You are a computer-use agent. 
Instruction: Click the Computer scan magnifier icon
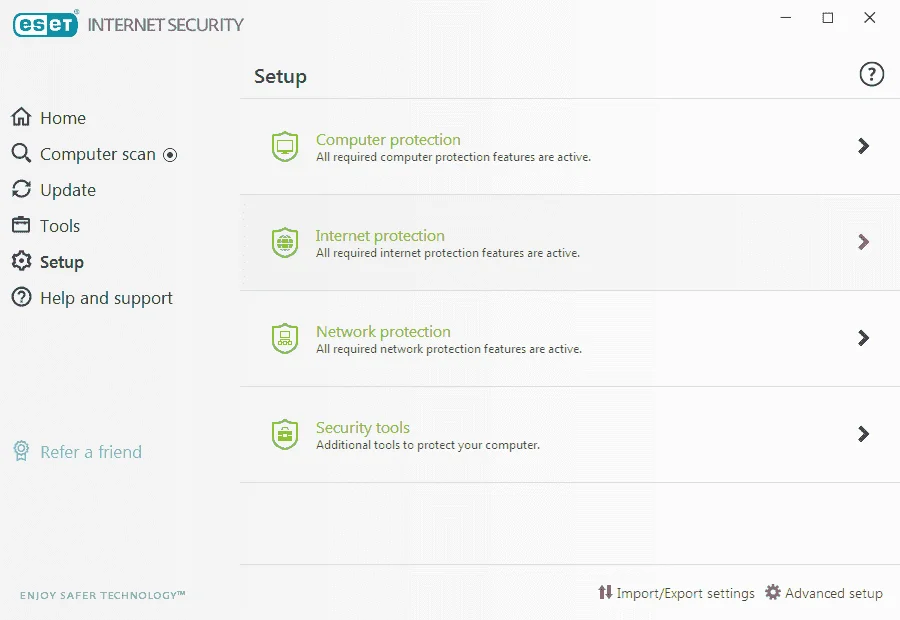point(21,153)
